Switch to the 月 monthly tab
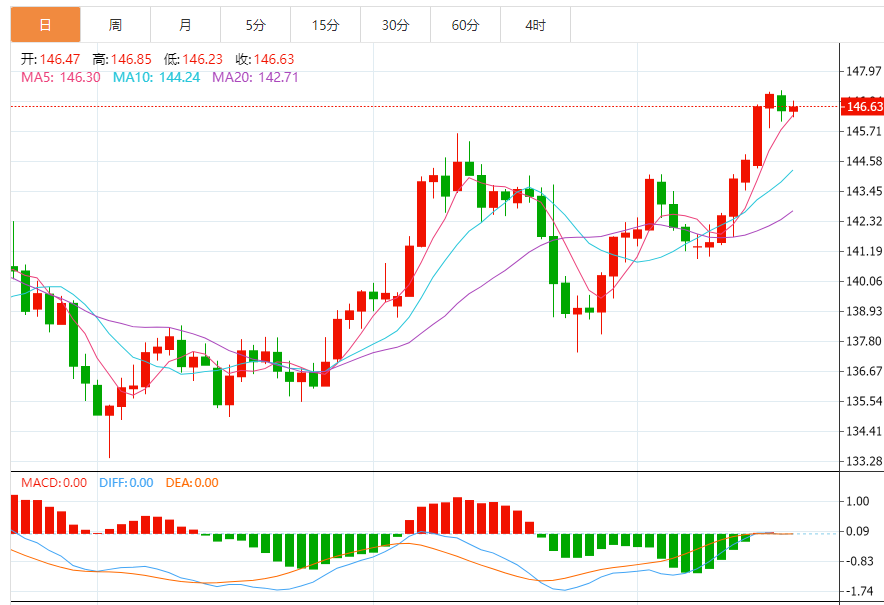 pos(185,25)
